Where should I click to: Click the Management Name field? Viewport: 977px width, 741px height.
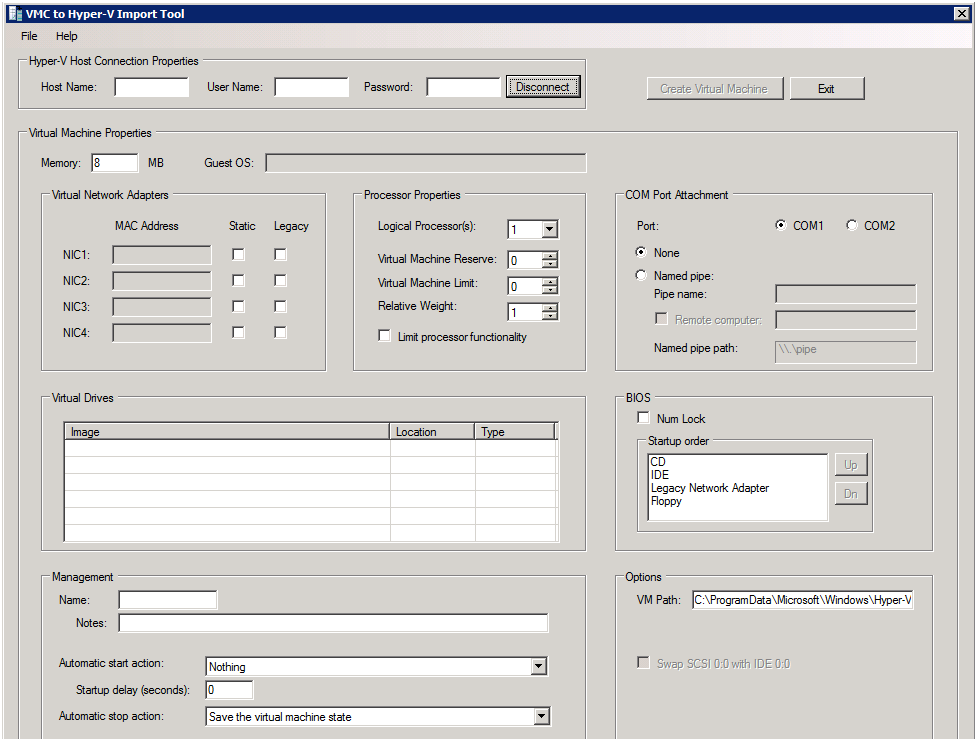(x=168, y=600)
